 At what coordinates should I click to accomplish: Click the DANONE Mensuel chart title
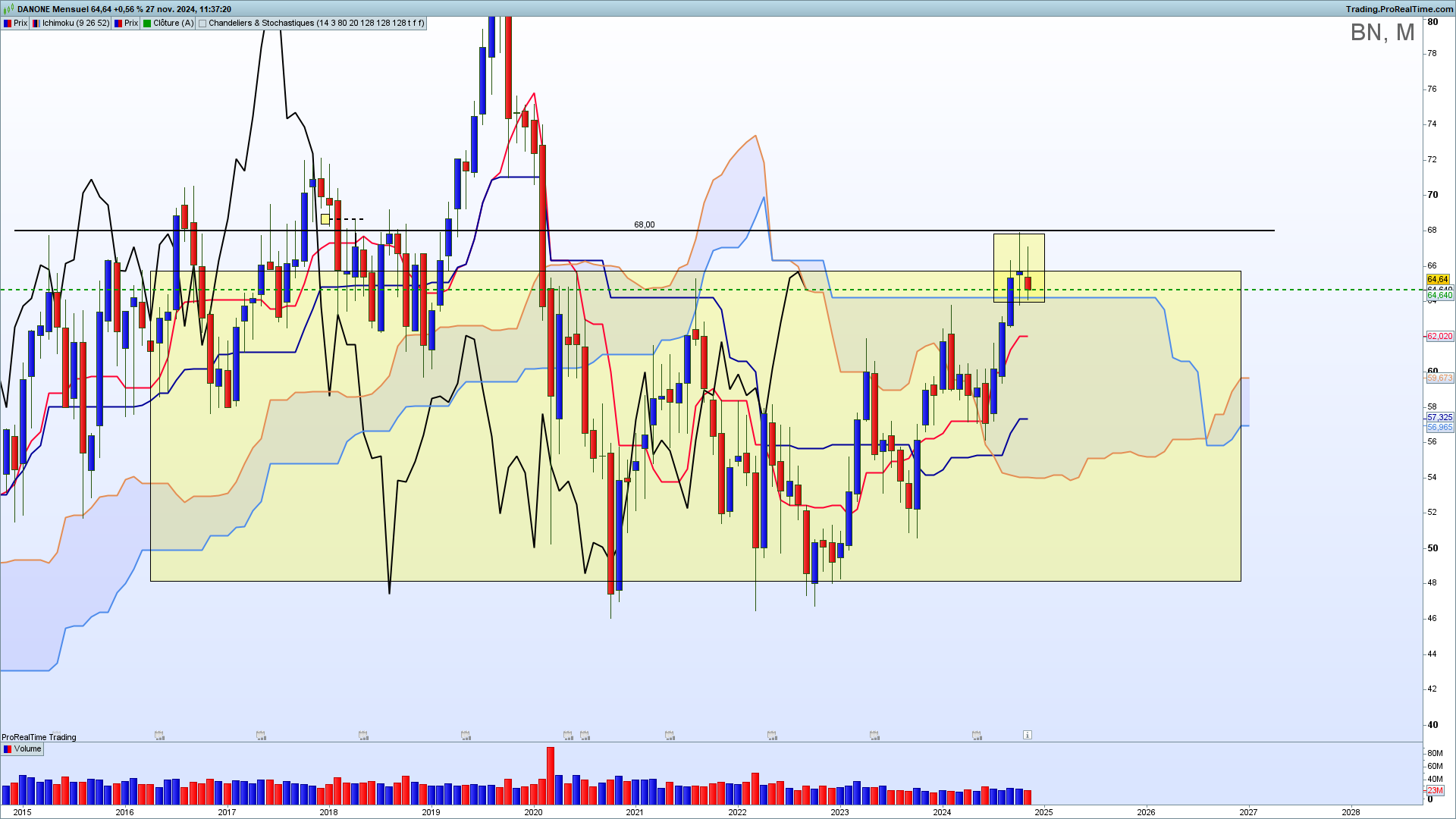tap(124, 9)
